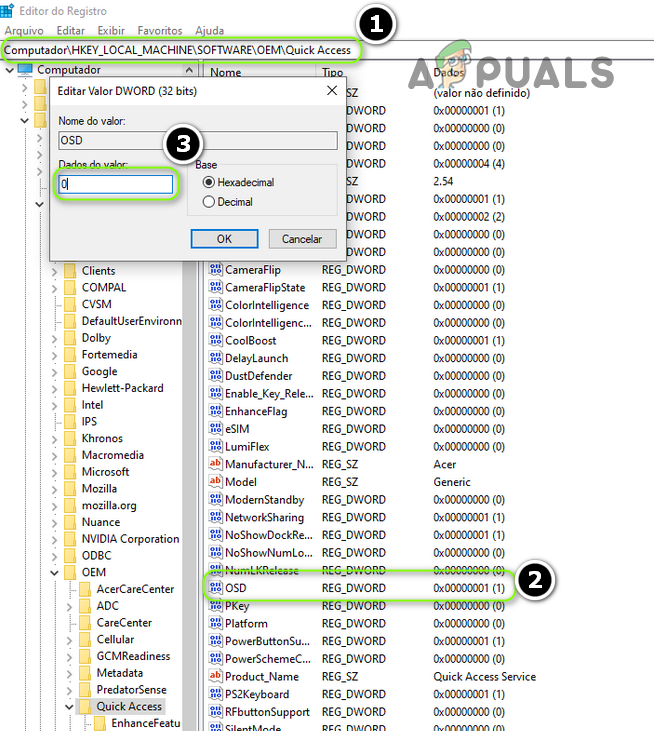
Task: Click the EnhanceFlag value icon
Action: click(215, 411)
